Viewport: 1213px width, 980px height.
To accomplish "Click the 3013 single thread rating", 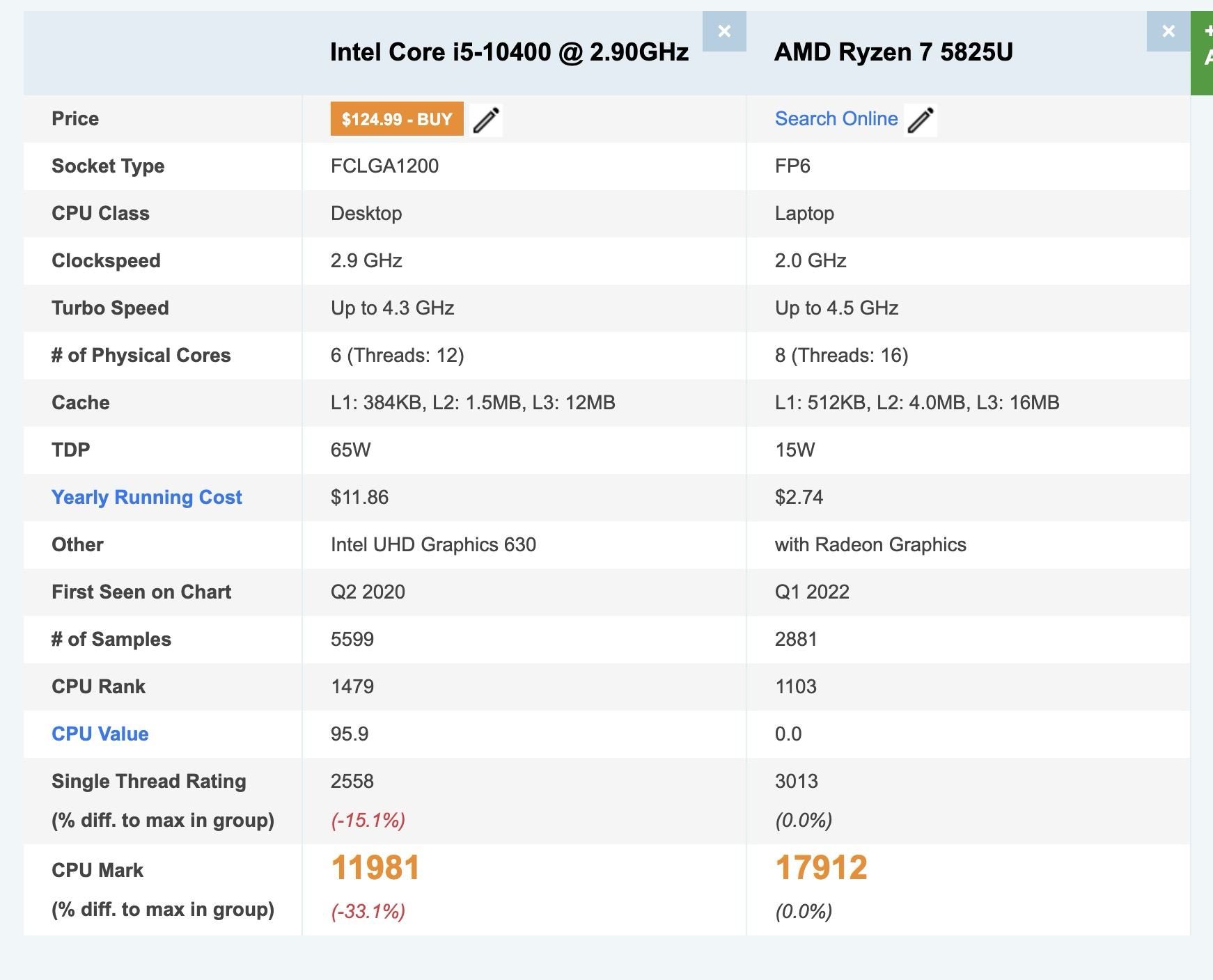I will [797, 781].
